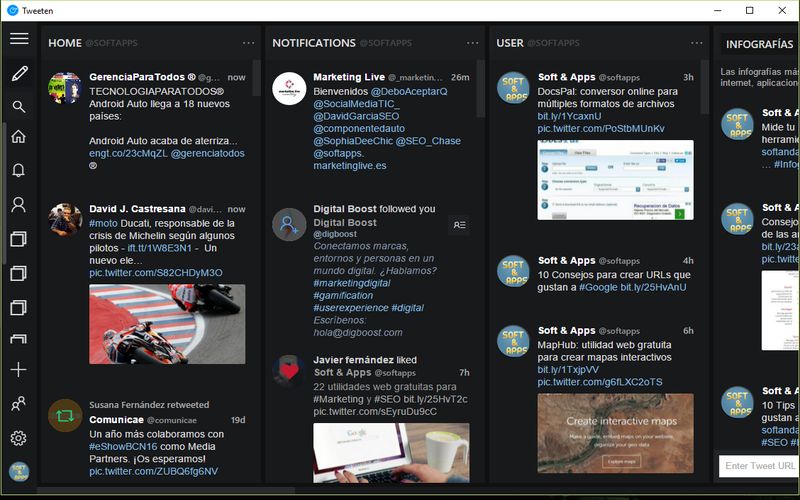Click Soft & Apps avatar on MapHub tweet
This screenshot has width=800, height=500.
coord(513,341)
